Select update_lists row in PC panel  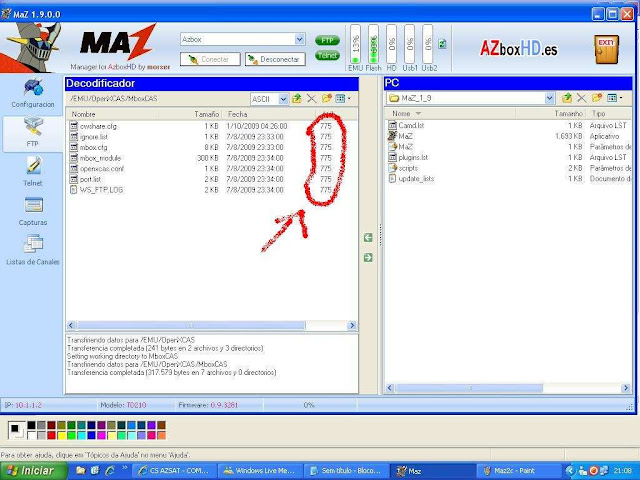[x=509, y=178]
